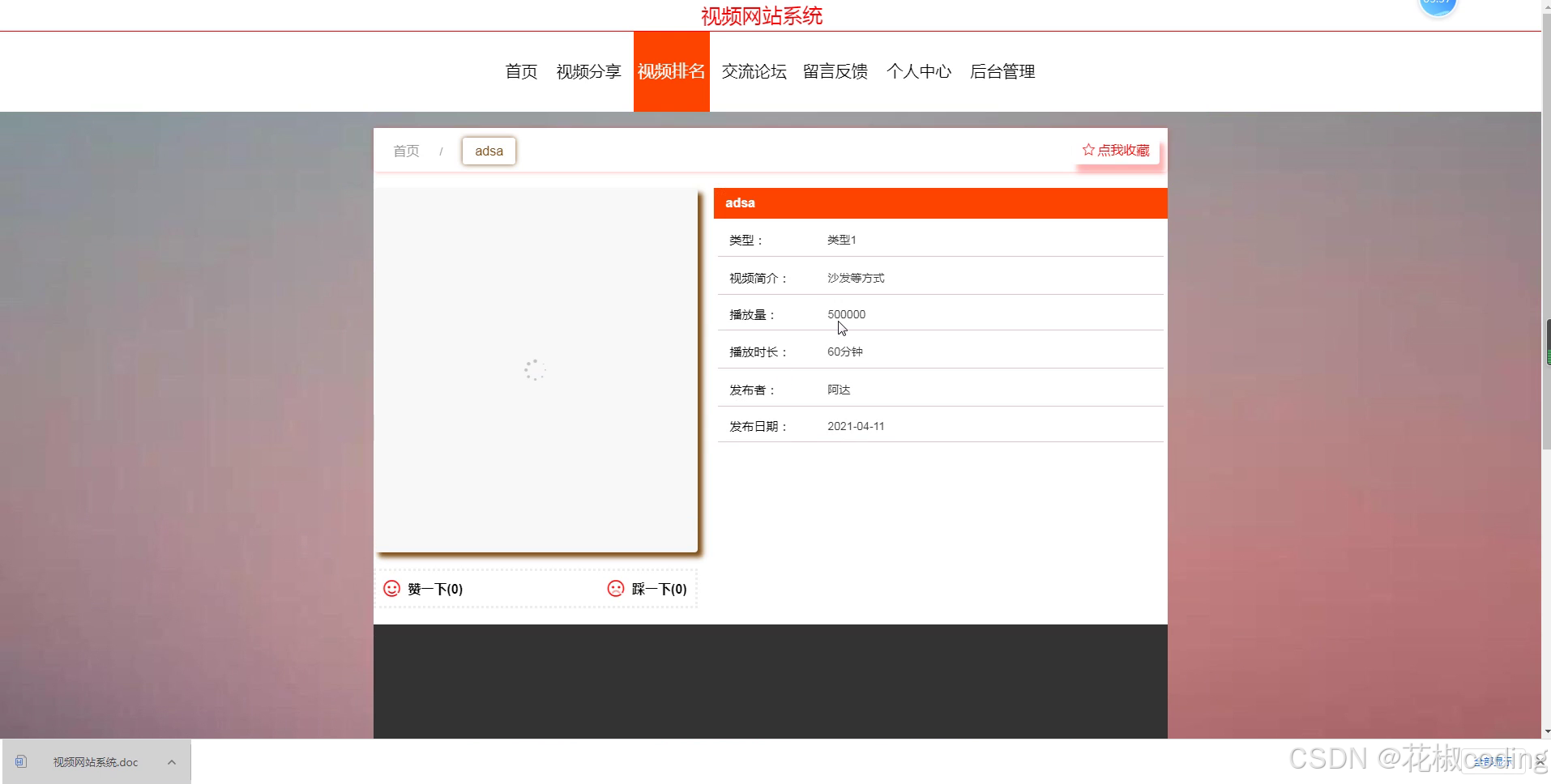Screen dimensions: 1551x784
Task: Click the star icon to favorite the video
Action: click(x=1089, y=150)
